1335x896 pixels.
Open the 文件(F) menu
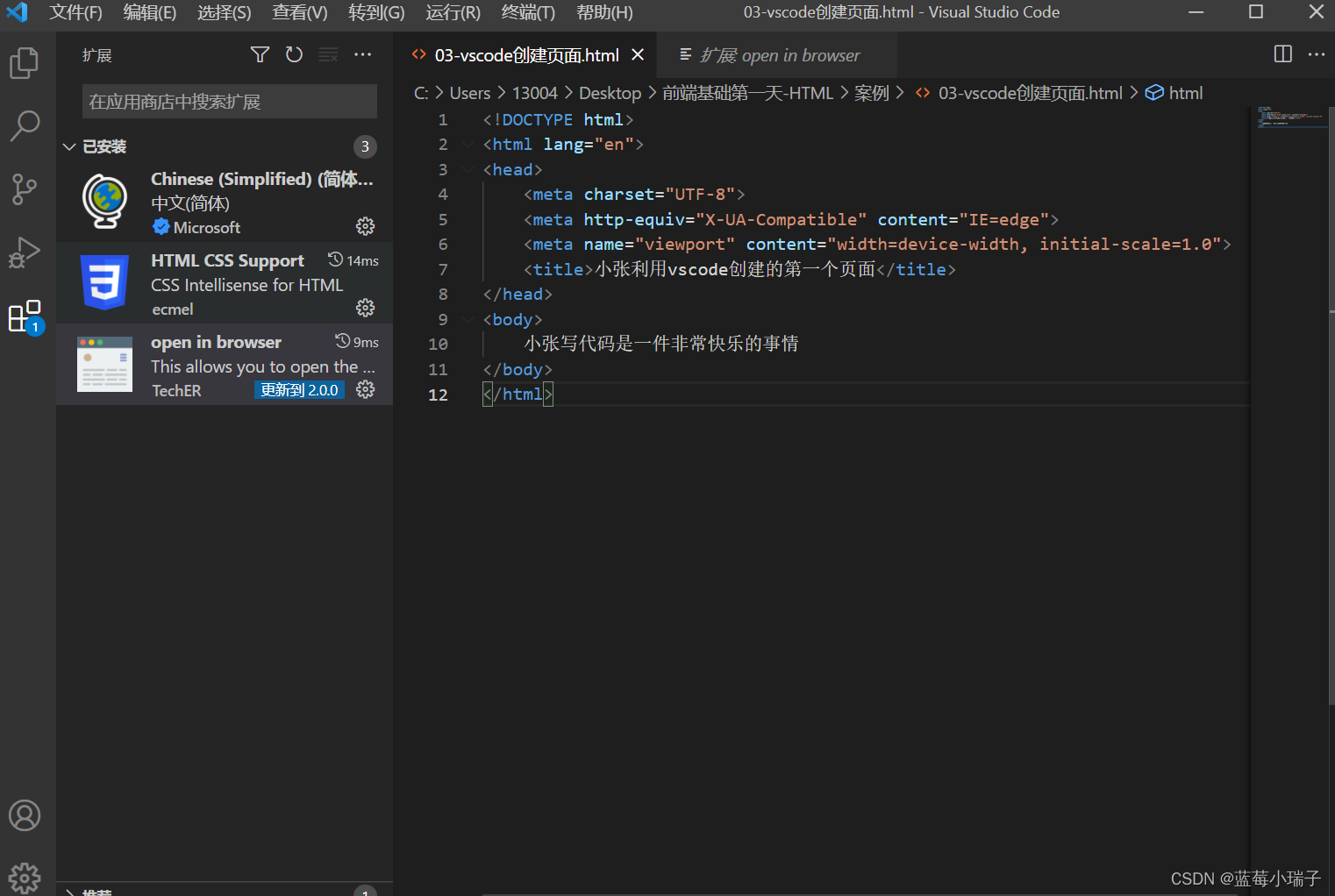(x=75, y=12)
